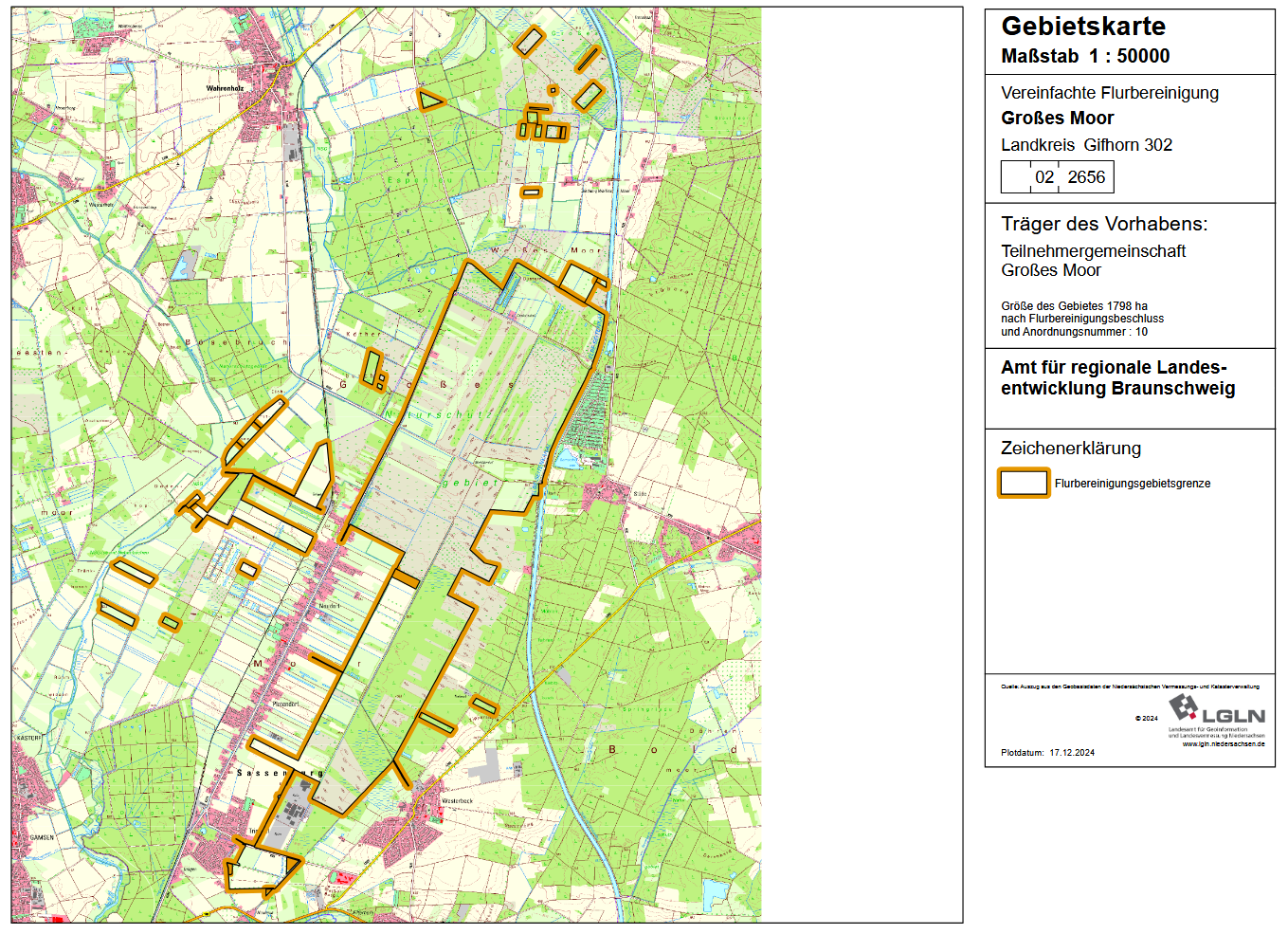This screenshot has height=934, width=1288.
Task: Click the © 2024 copyright mark
Action: tap(1146, 719)
